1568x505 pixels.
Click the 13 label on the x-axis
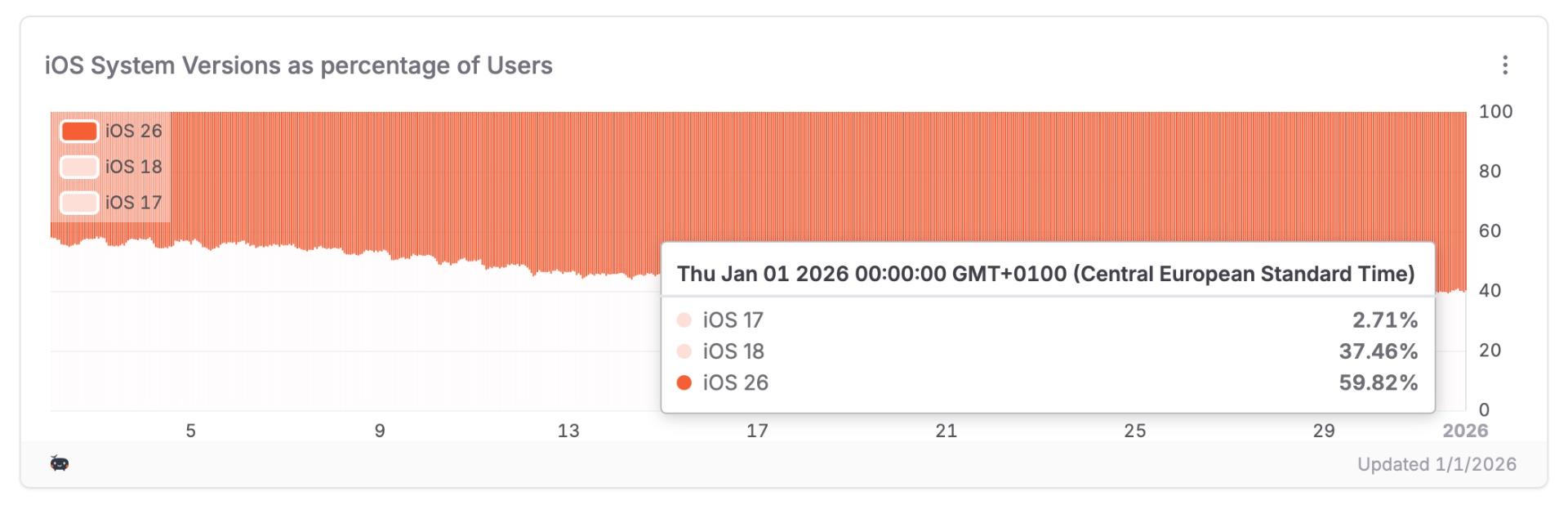pyautogui.click(x=568, y=431)
